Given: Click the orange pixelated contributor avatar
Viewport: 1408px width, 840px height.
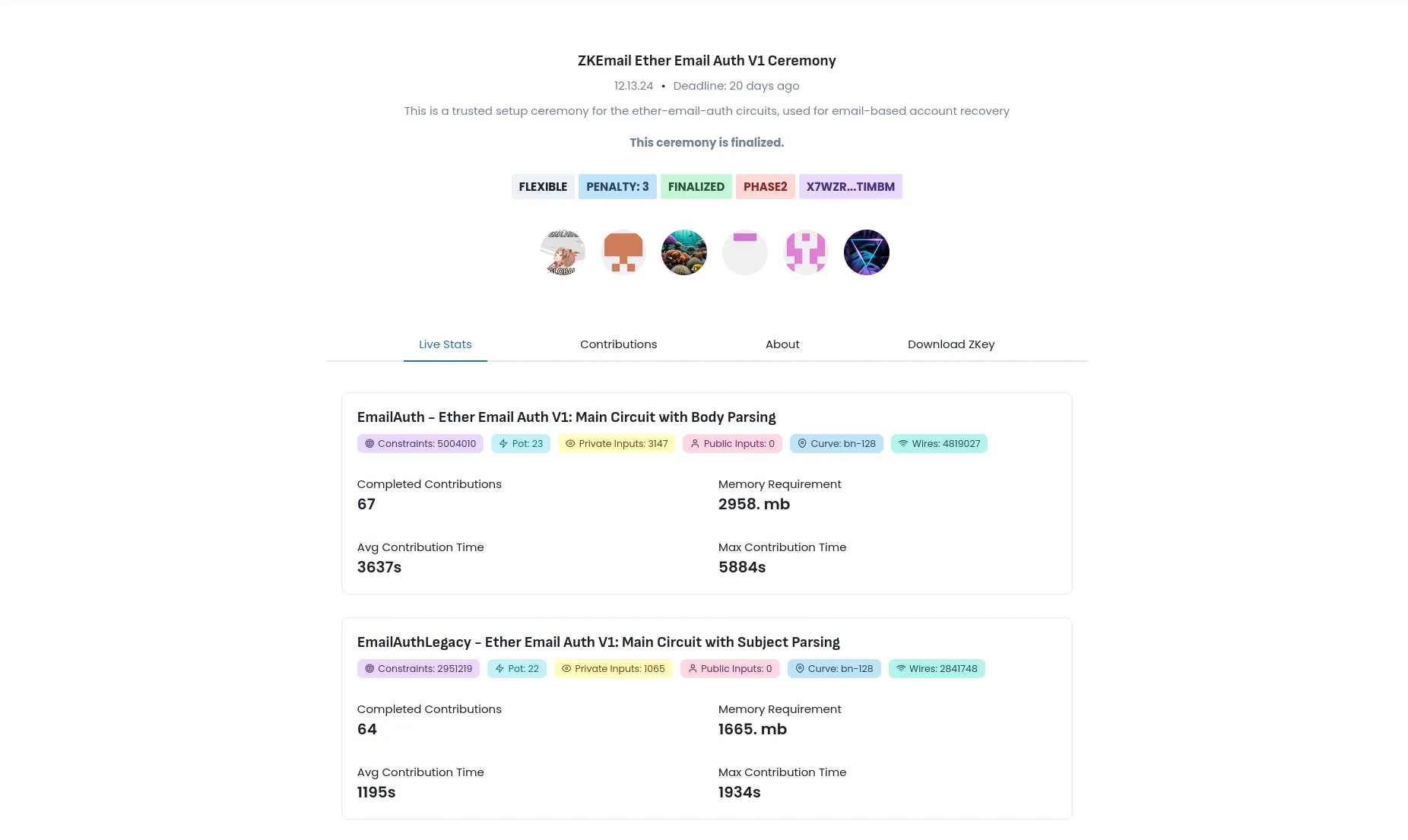Looking at the screenshot, I should pyautogui.click(x=623, y=252).
